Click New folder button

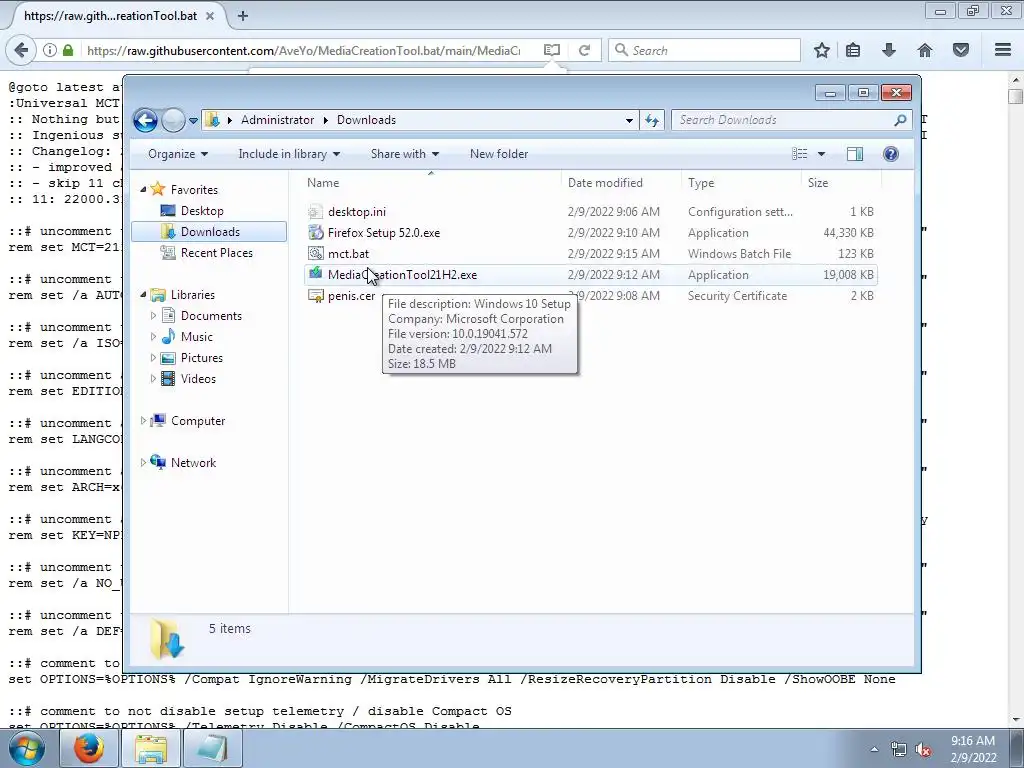pos(499,154)
